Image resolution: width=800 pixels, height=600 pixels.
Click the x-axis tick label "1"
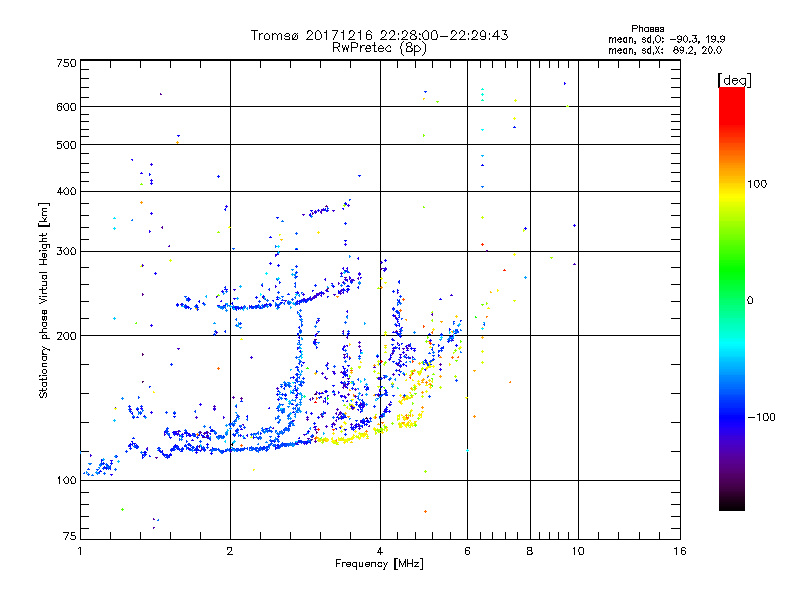pyautogui.click(x=80, y=551)
